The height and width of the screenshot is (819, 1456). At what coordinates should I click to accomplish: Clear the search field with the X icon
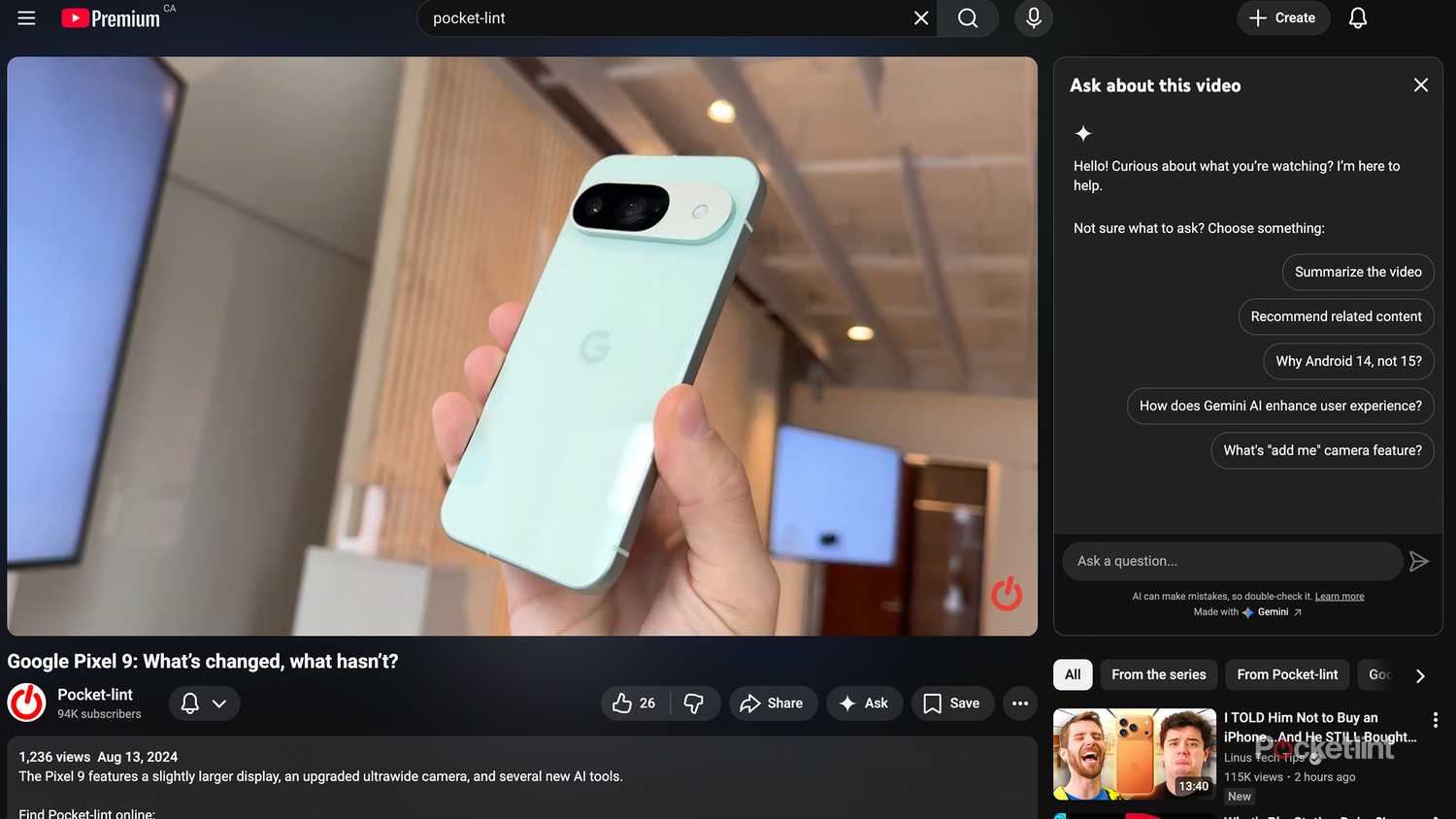click(919, 17)
